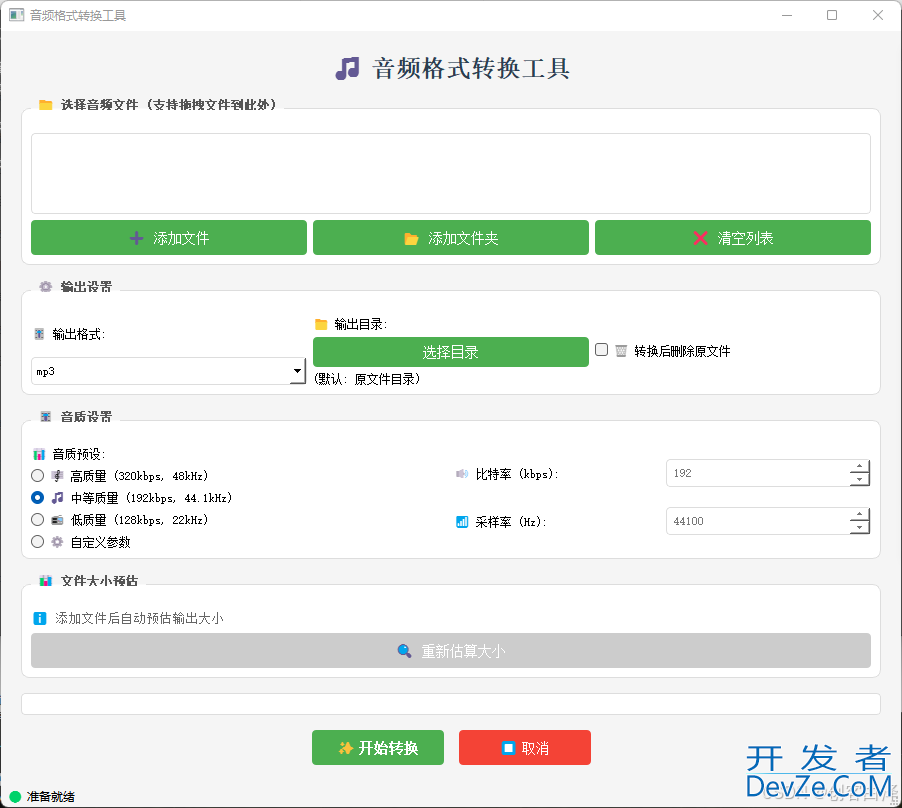Click the music note icon beside 中等质量

[58, 497]
